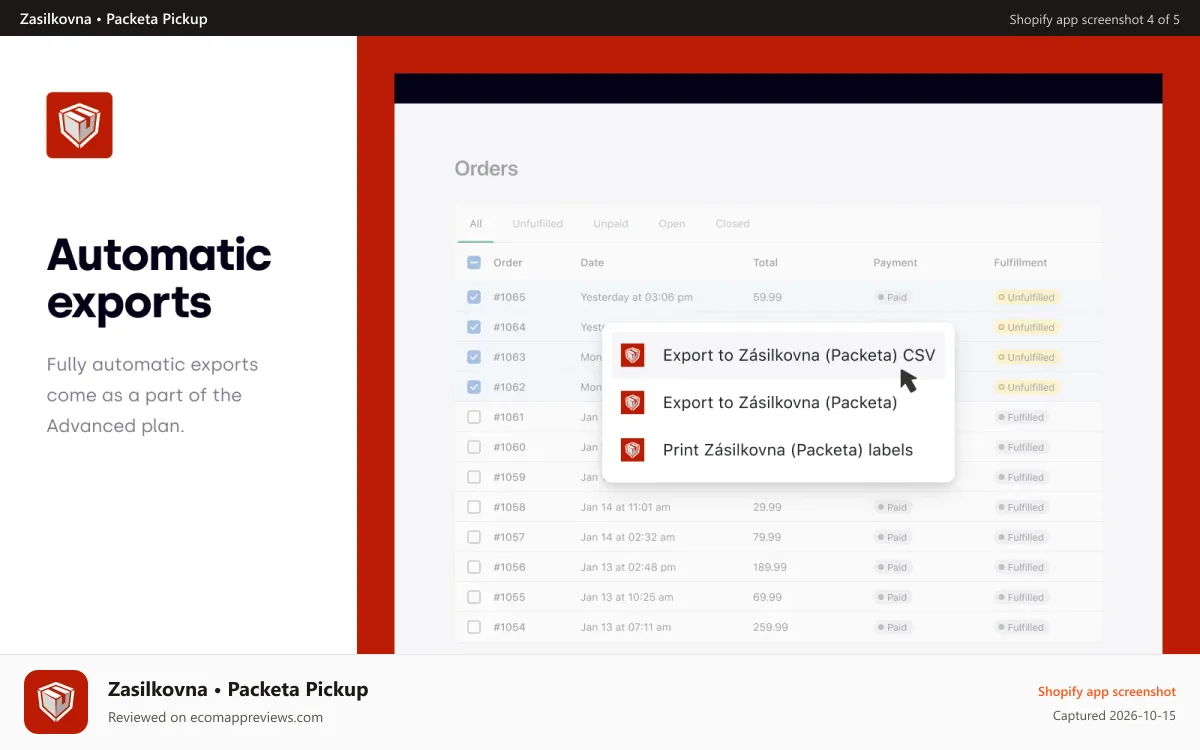Click the Orders page heading

pyautogui.click(x=486, y=168)
